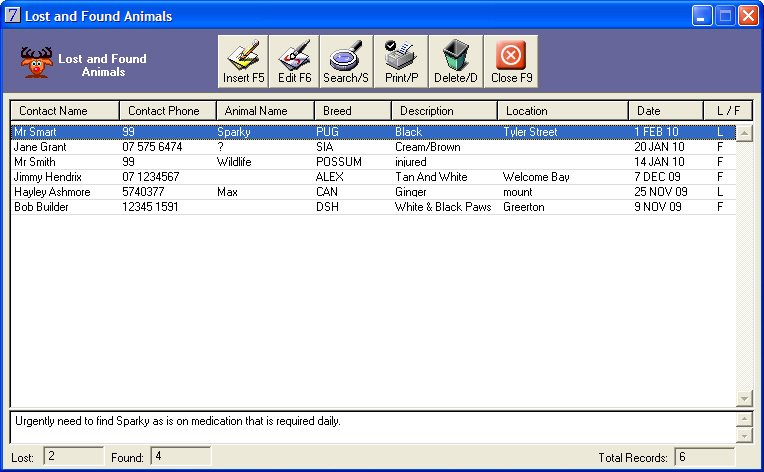This screenshot has width=764, height=472.
Task: Click notes box scroll up arrow
Action: pos(744,419)
